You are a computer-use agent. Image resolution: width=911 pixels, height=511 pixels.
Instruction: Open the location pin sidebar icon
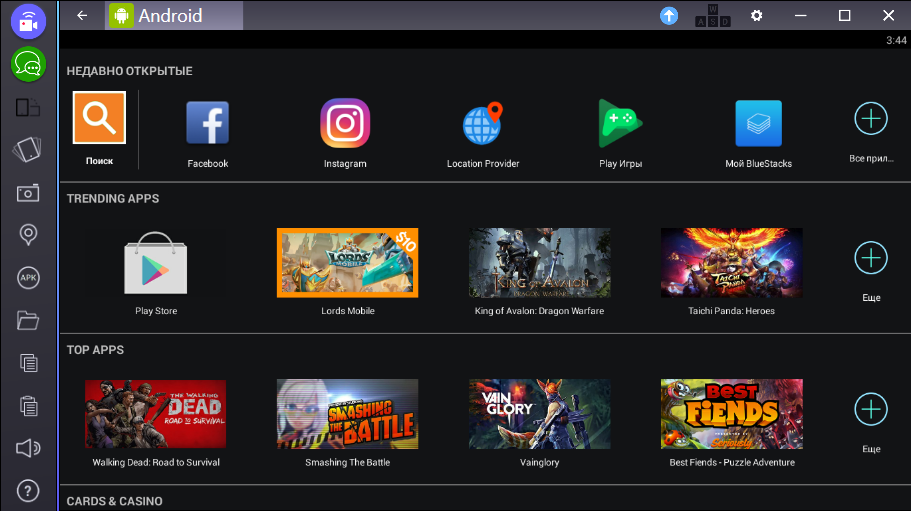click(28, 235)
